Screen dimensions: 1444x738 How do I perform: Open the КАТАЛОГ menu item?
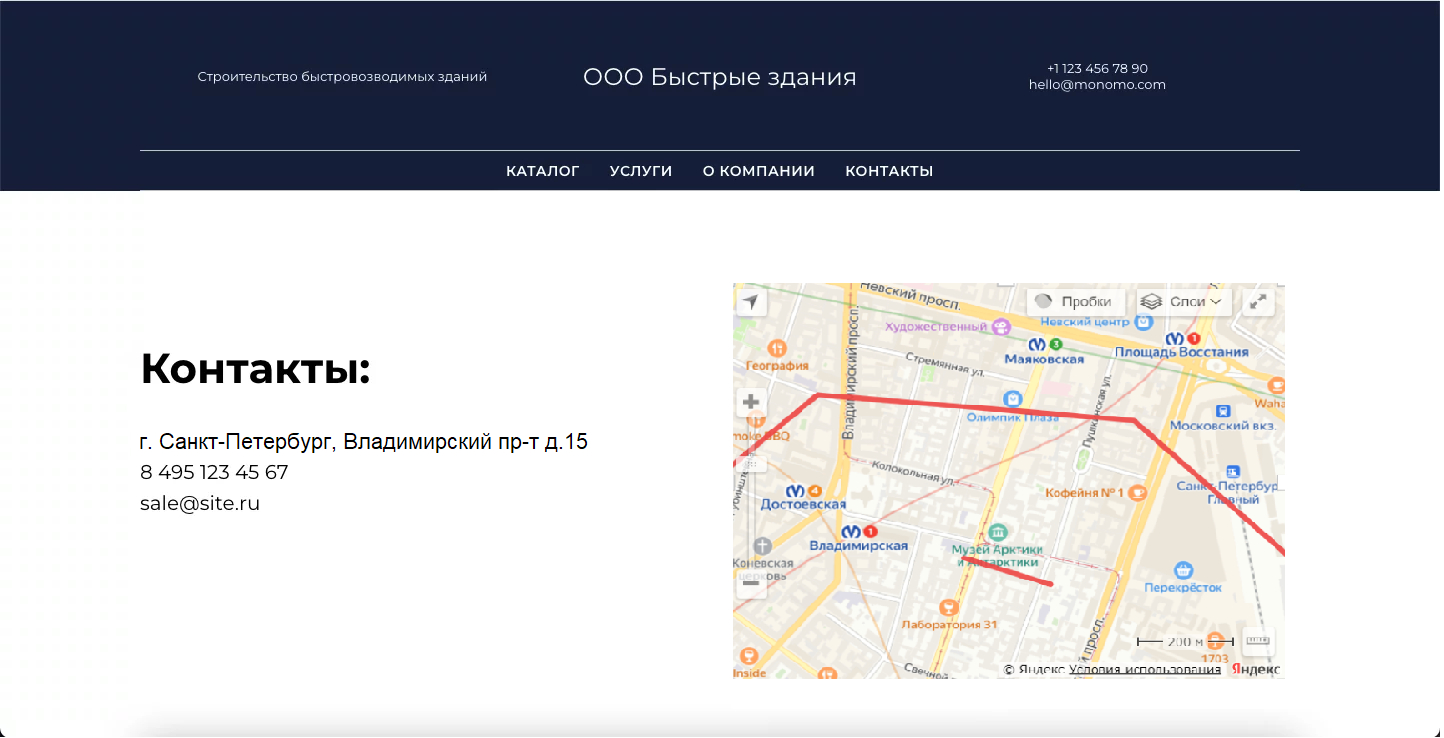543,171
